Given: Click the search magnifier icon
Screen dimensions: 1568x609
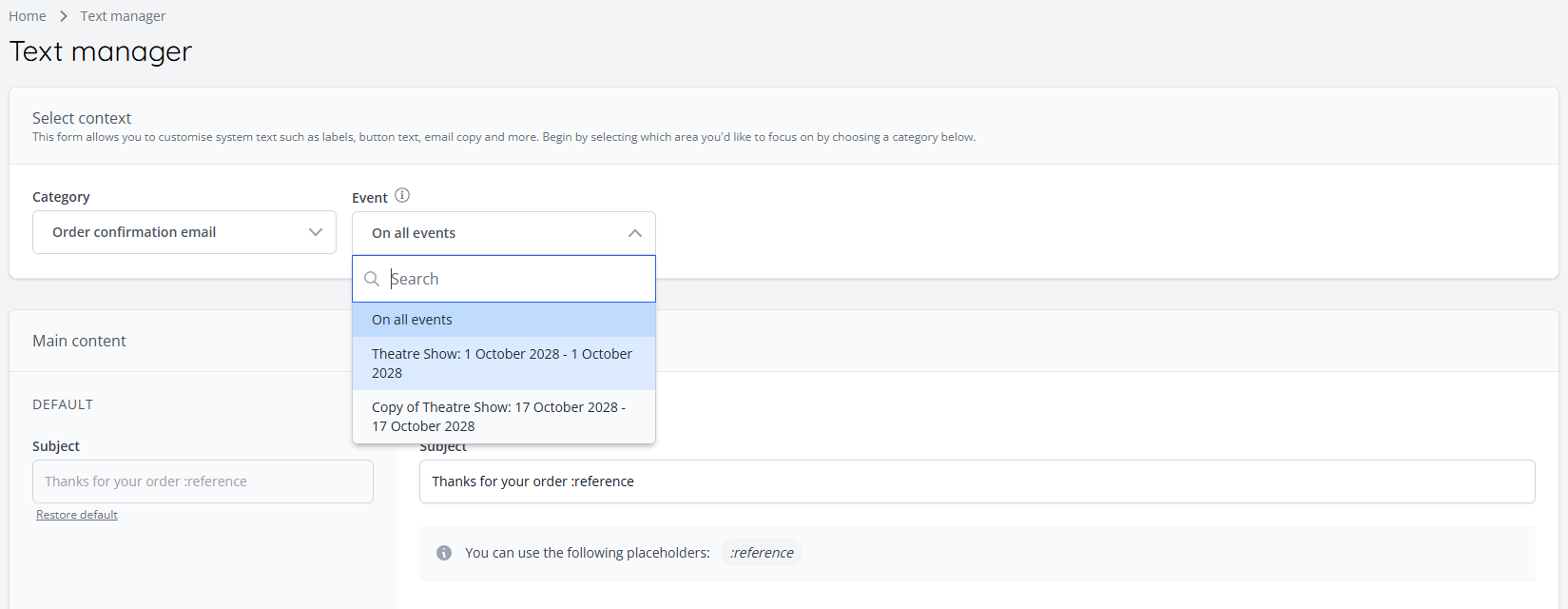Looking at the screenshot, I should tap(372, 279).
